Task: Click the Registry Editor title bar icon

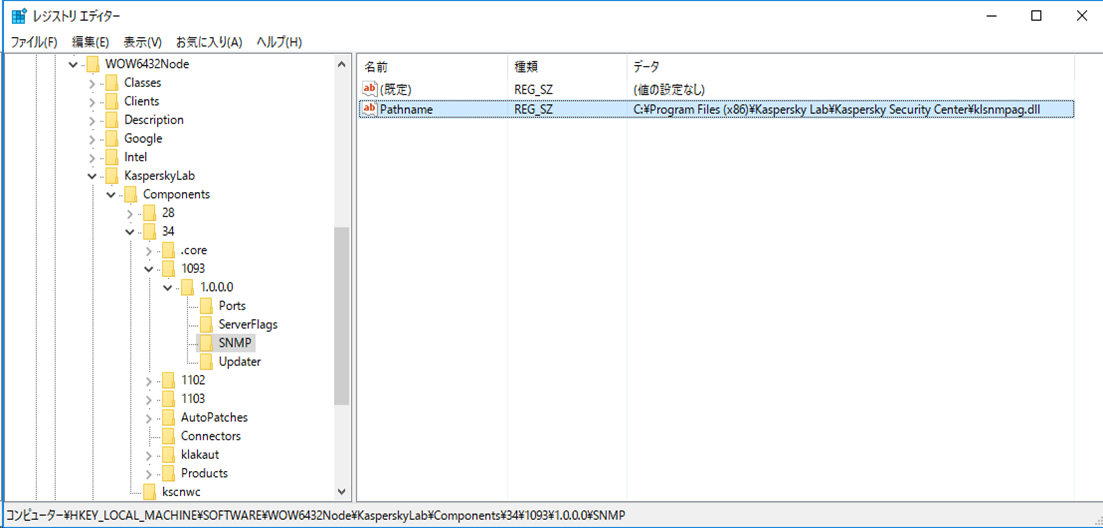Action: 20,16
